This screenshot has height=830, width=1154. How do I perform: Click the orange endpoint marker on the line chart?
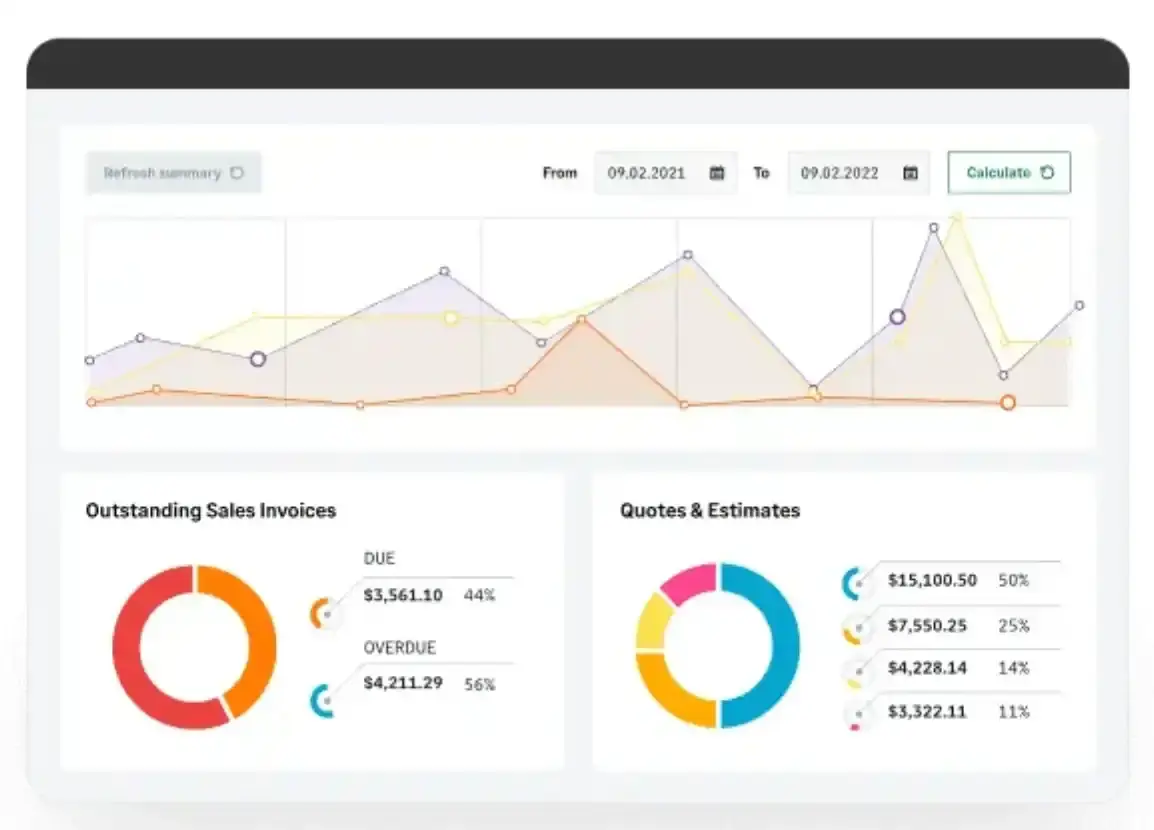tap(1008, 403)
